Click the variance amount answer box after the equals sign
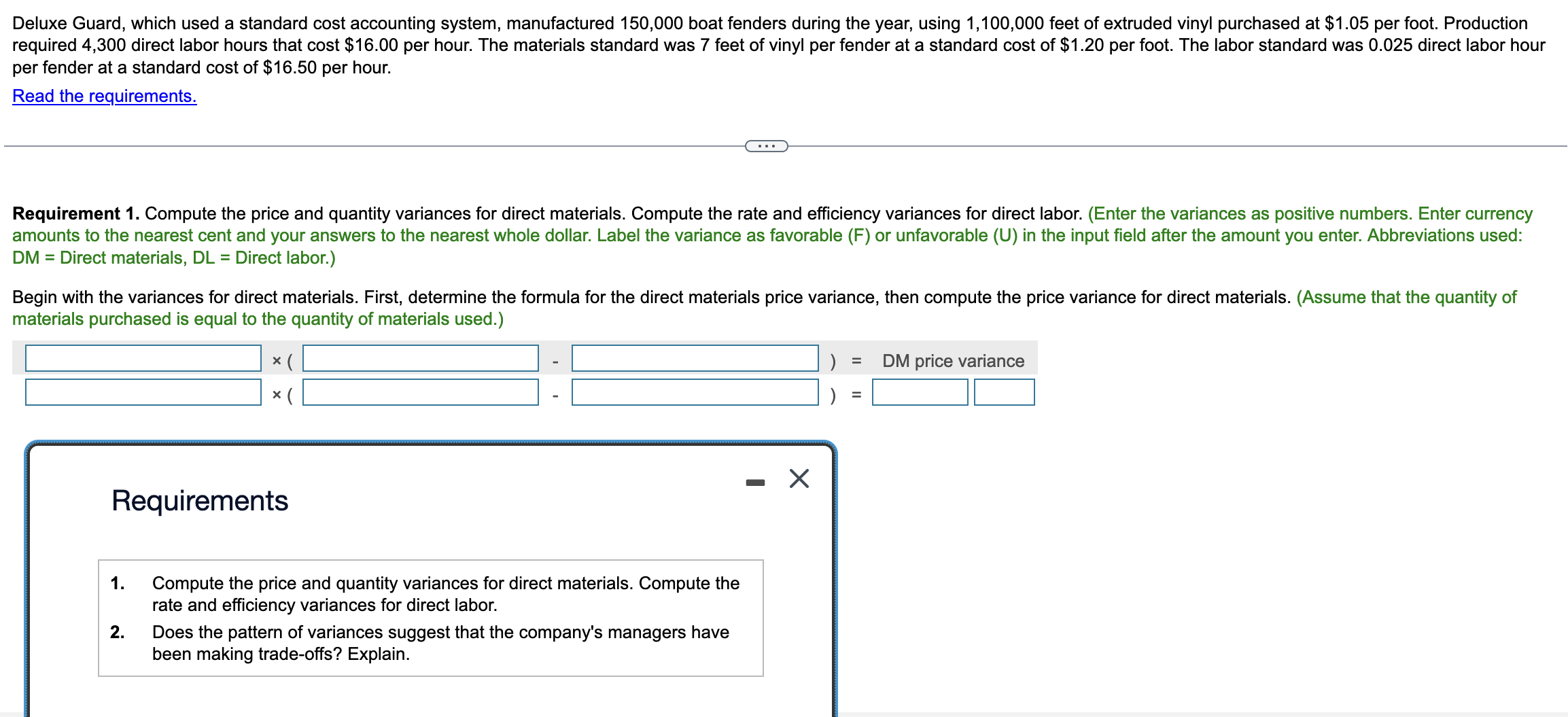1568x717 pixels. pos(919,393)
